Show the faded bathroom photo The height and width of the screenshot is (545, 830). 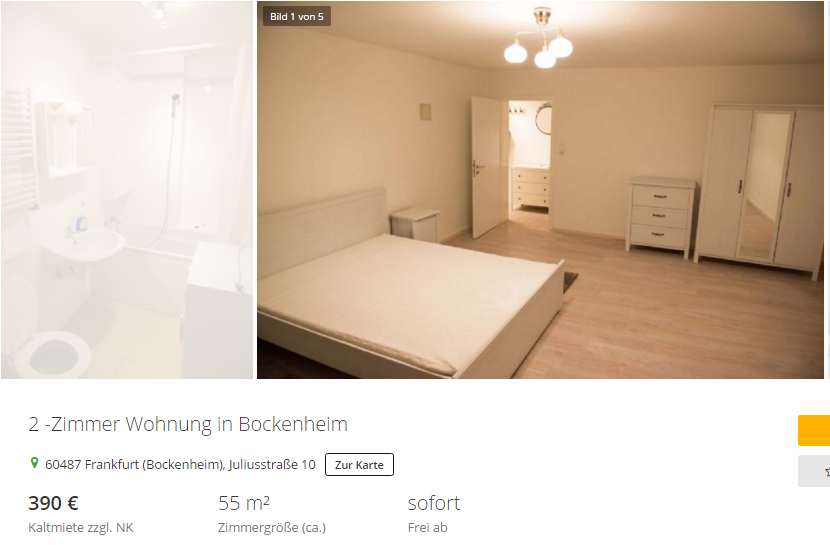pos(127,189)
